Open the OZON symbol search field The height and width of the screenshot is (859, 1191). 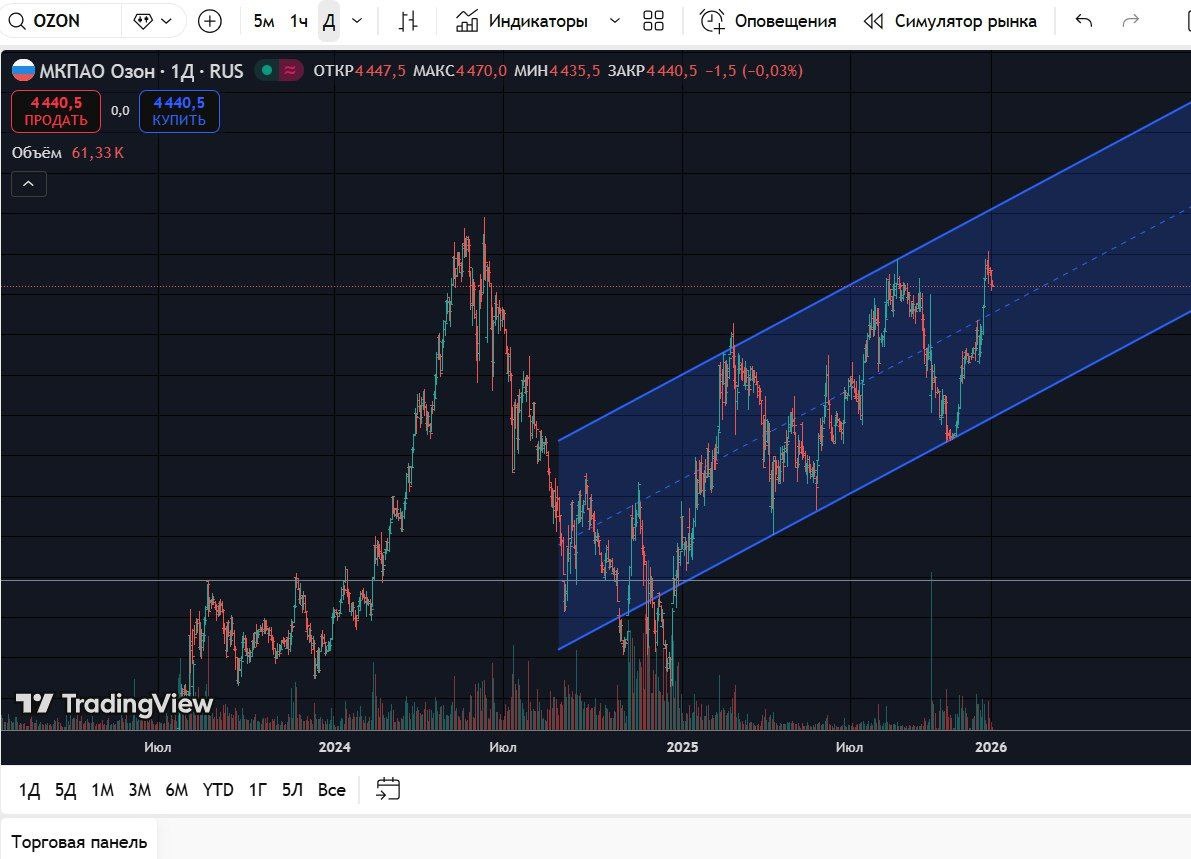coord(59,21)
